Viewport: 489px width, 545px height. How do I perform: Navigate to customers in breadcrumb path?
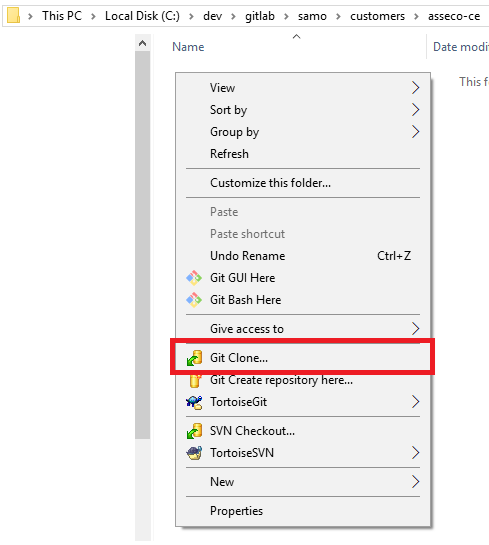tap(377, 16)
